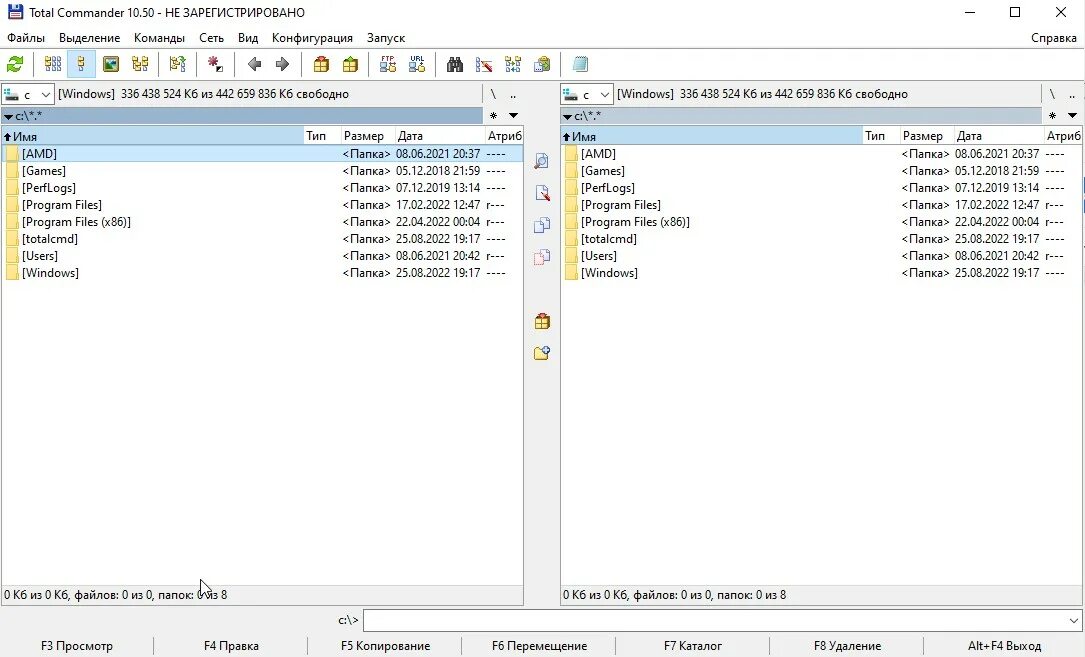Open right panel favorites asterisk menu
This screenshot has width=1085, height=657.
pos(1052,116)
